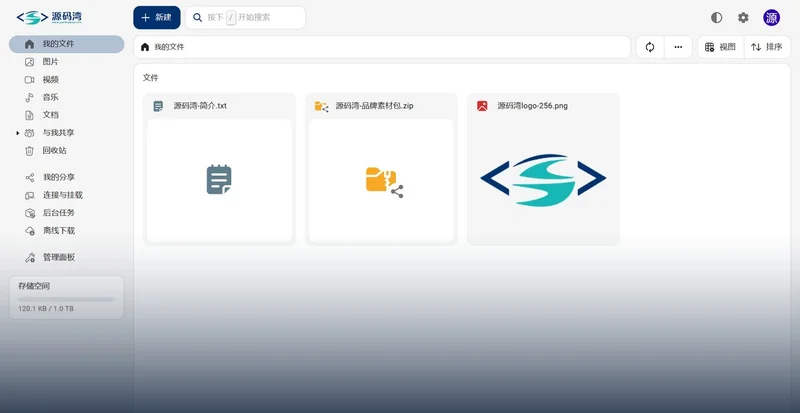Open the 源码湾-简介.txt preview thumbnail
This screenshot has height=413, width=800.
pos(219,180)
